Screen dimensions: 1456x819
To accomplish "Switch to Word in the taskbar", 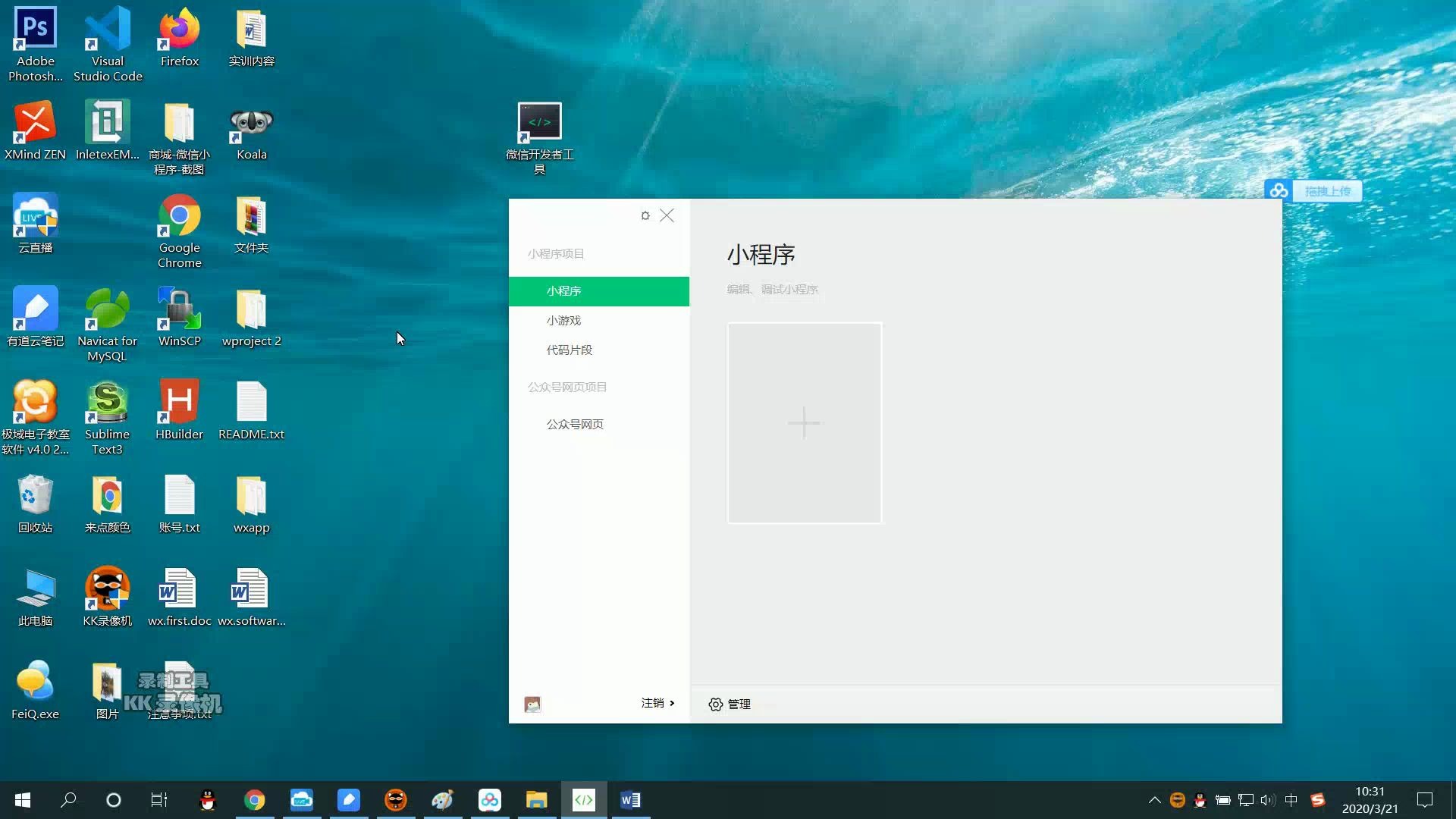I will (631, 800).
